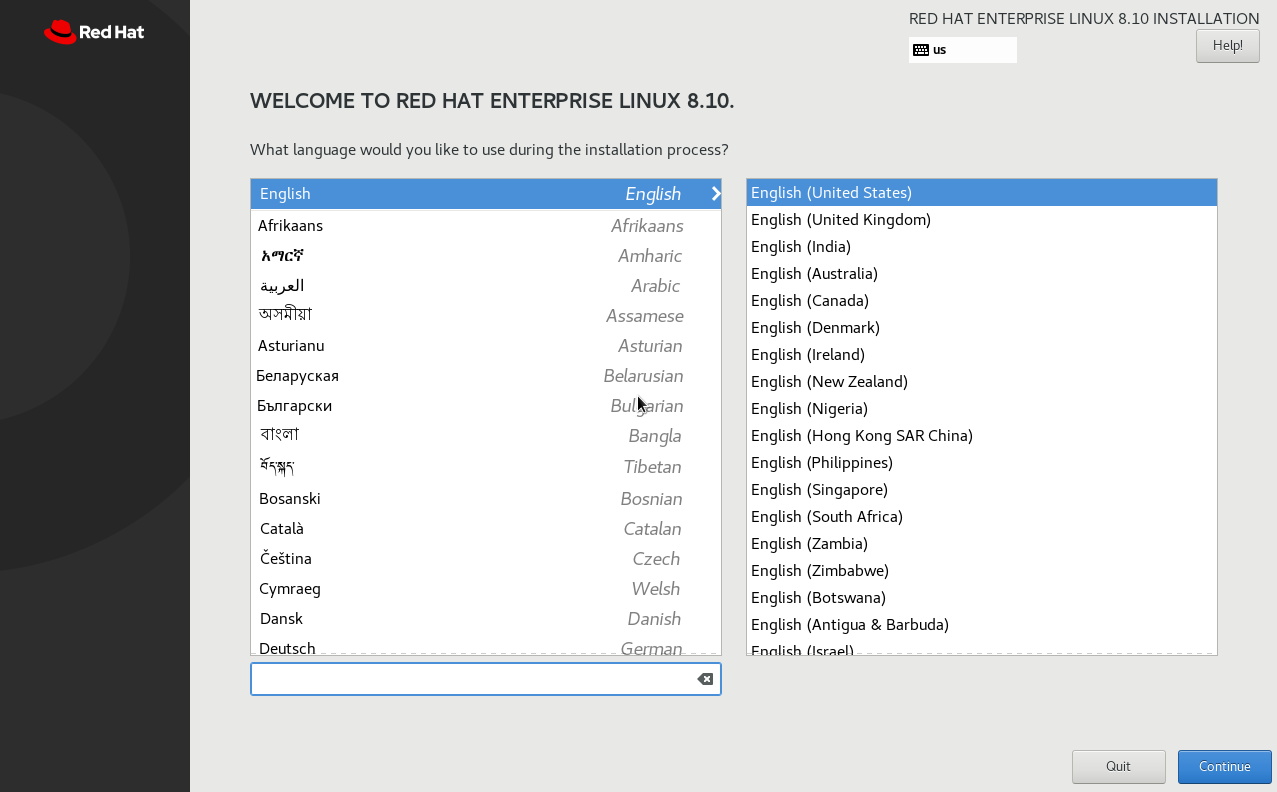This screenshot has height=792, width=1277.
Task: Click the language search input field
Action: [470, 678]
